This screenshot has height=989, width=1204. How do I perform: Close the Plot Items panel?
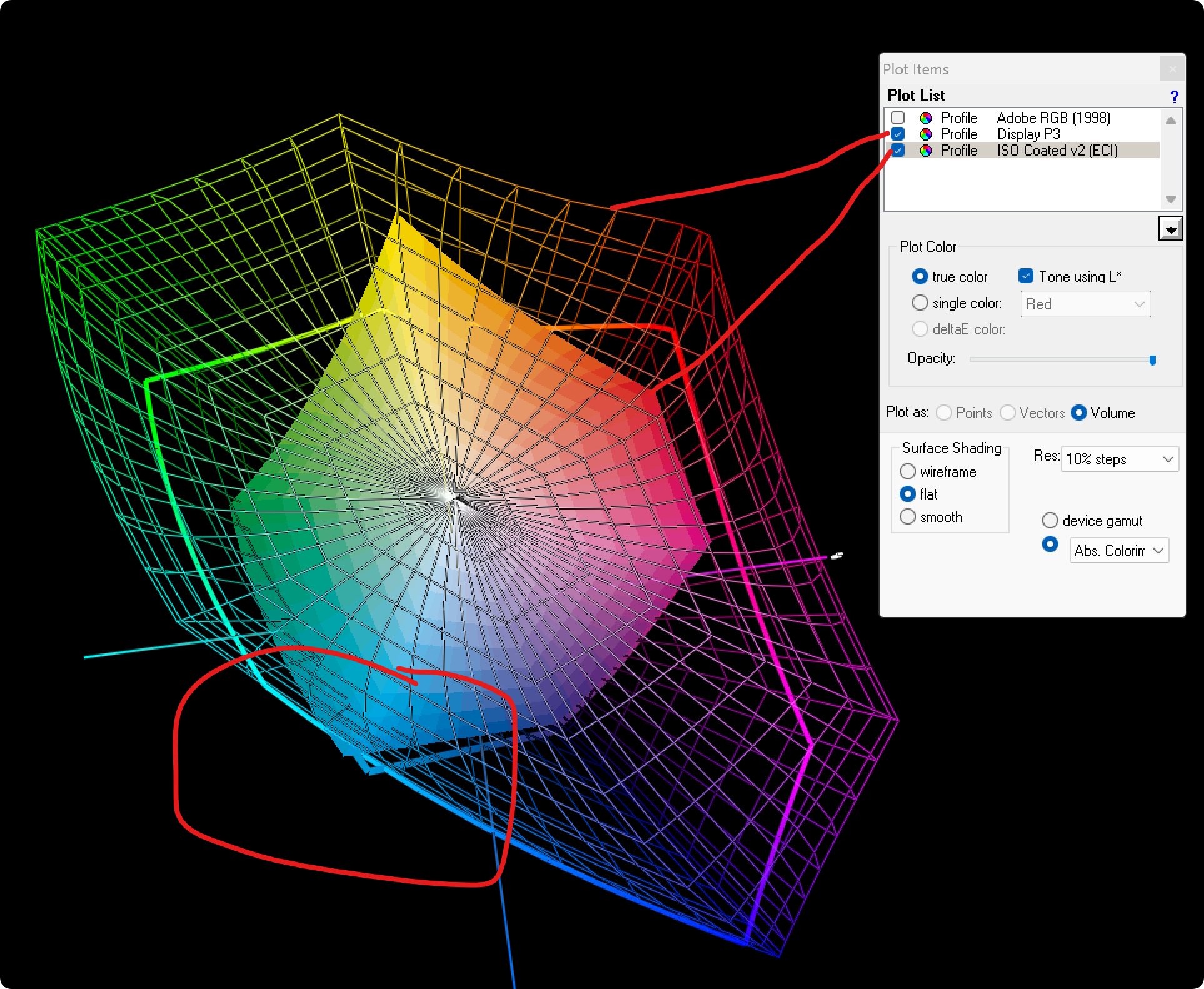[1172, 69]
